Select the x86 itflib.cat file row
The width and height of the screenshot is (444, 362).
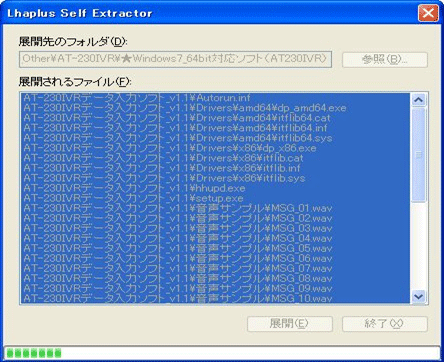point(215,158)
